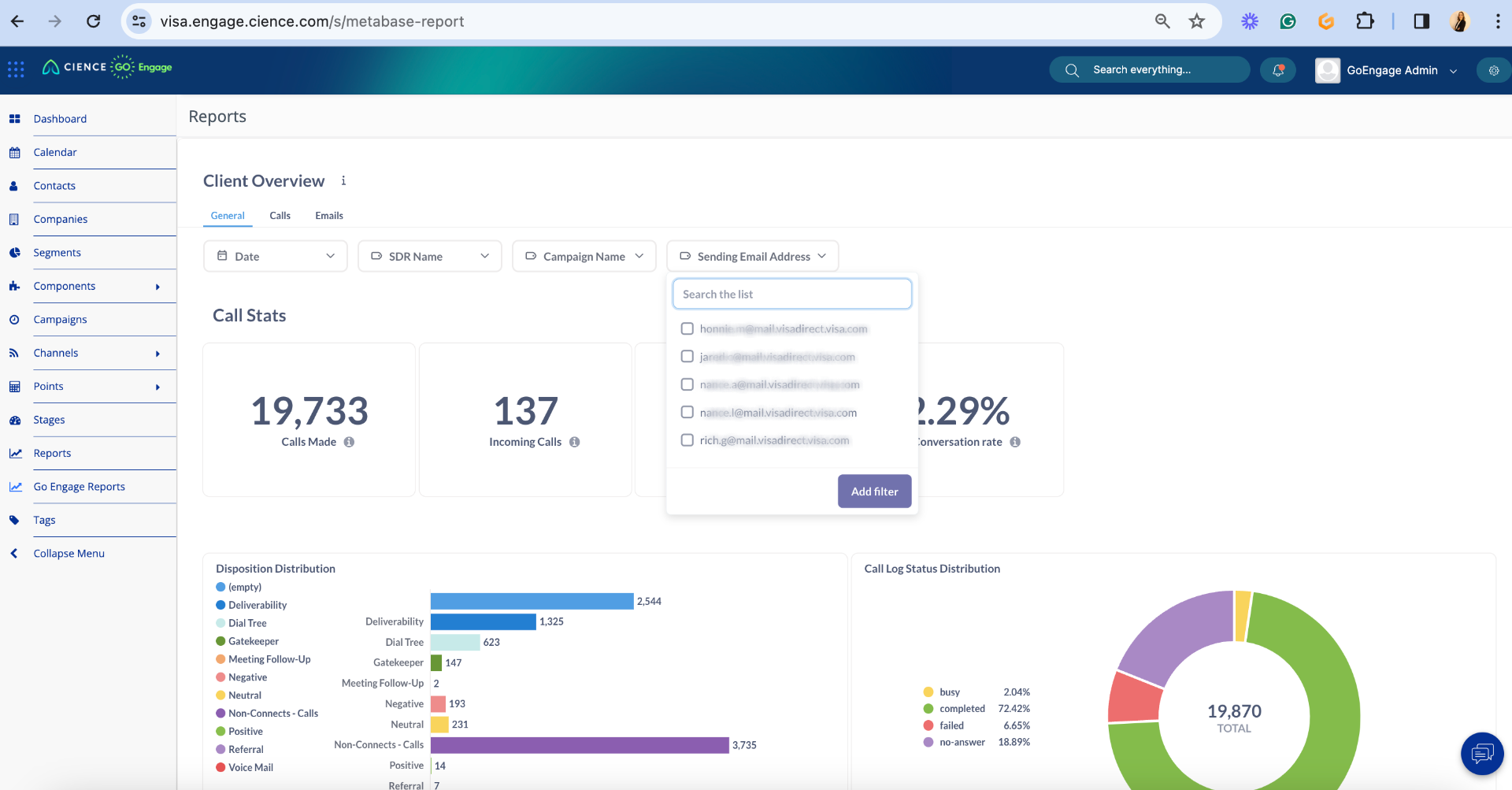
Task: Check the email ending in l@mail.visadirect.visa.com box
Action: coord(687,412)
